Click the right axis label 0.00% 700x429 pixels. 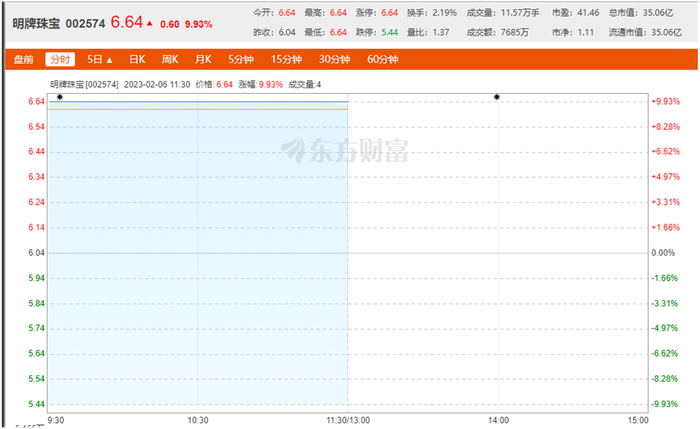point(663,253)
